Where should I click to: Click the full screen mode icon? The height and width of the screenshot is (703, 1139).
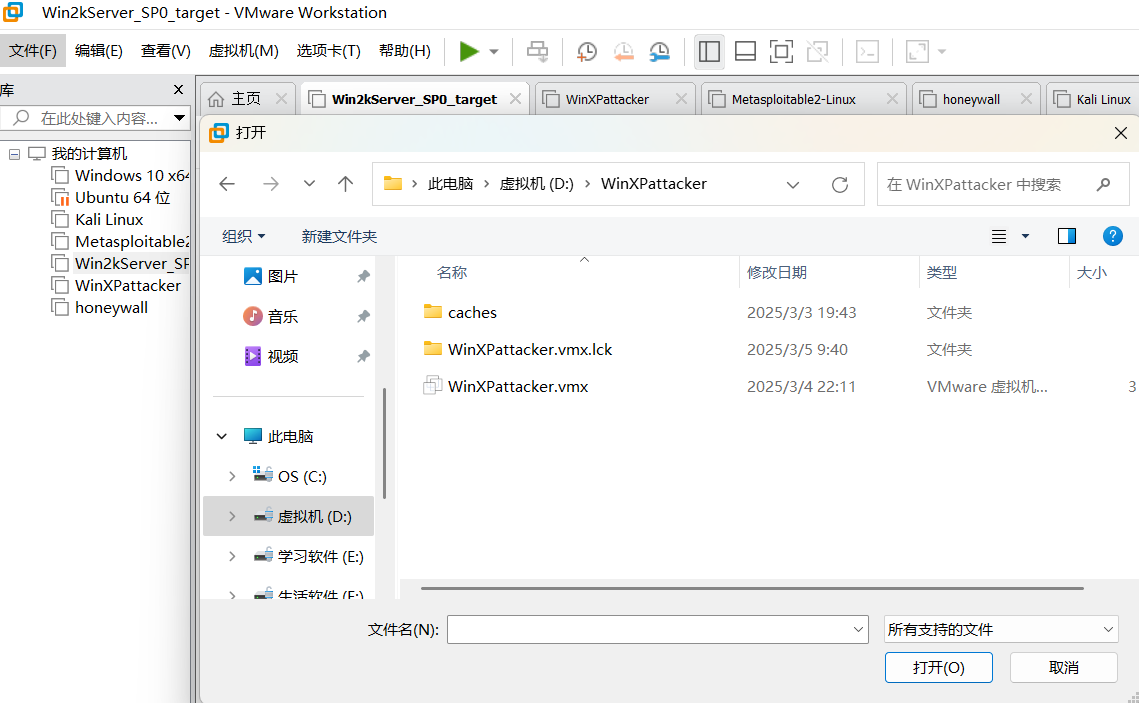(781, 52)
